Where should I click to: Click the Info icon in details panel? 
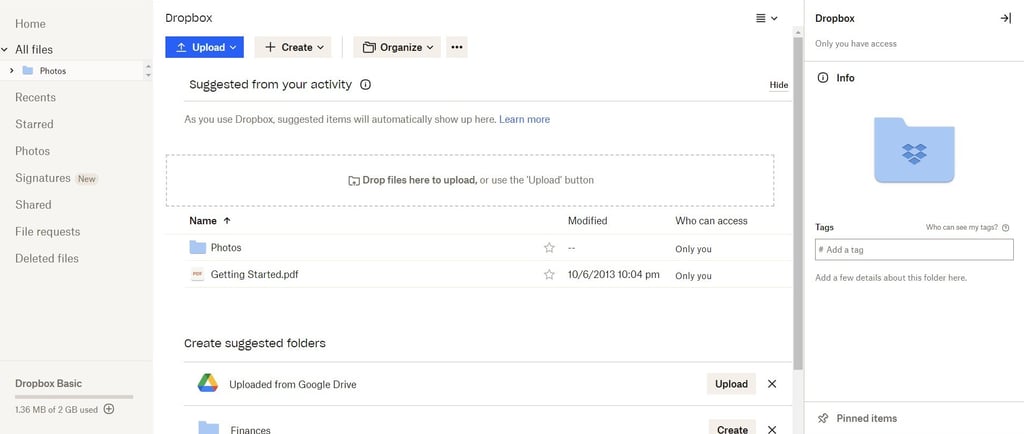tap(823, 78)
